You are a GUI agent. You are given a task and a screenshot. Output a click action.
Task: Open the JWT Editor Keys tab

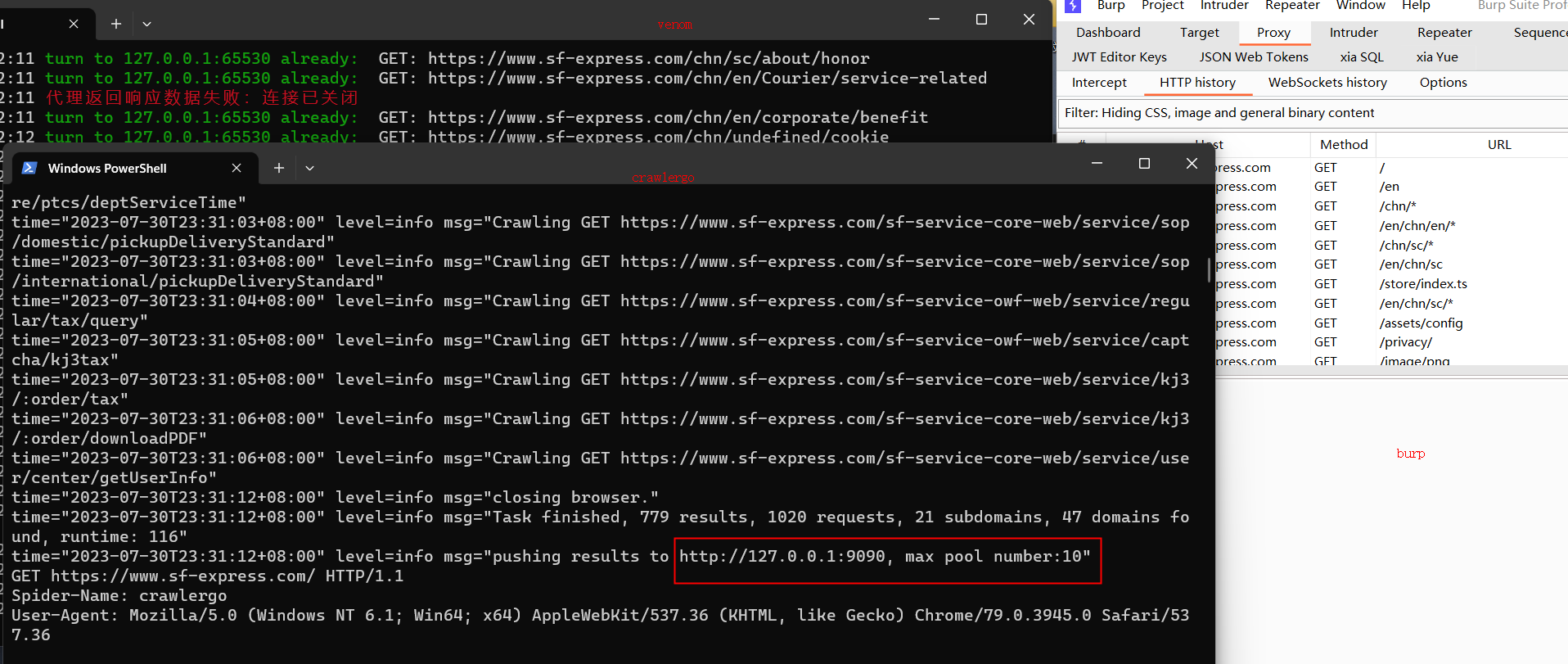point(1119,57)
